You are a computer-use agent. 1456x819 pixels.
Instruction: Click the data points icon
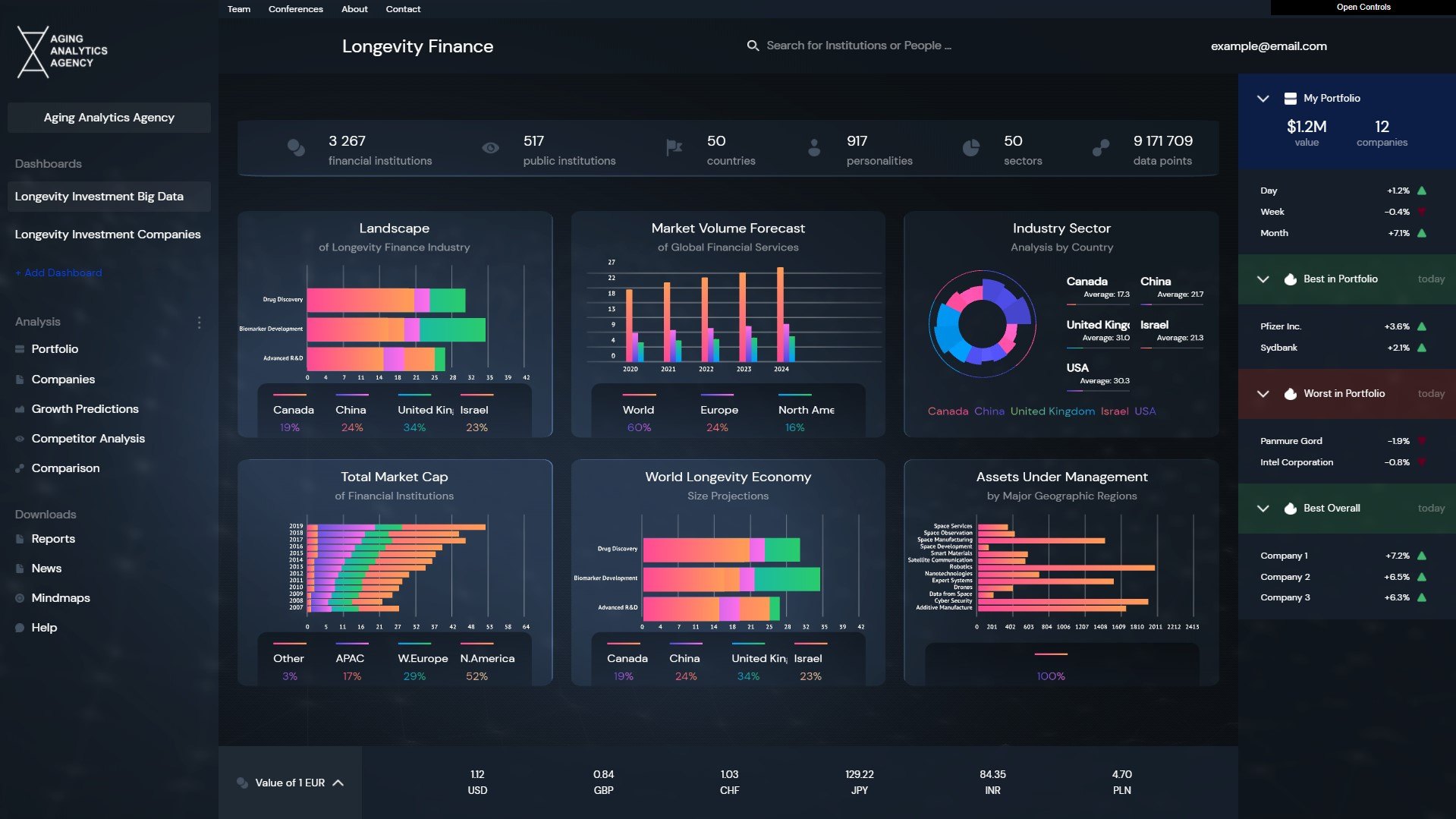click(x=1101, y=148)
